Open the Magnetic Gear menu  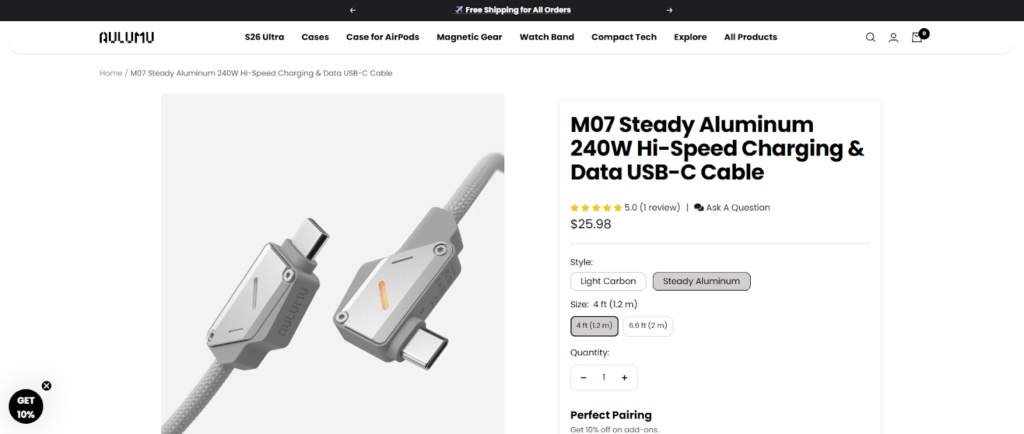(470, 37)
